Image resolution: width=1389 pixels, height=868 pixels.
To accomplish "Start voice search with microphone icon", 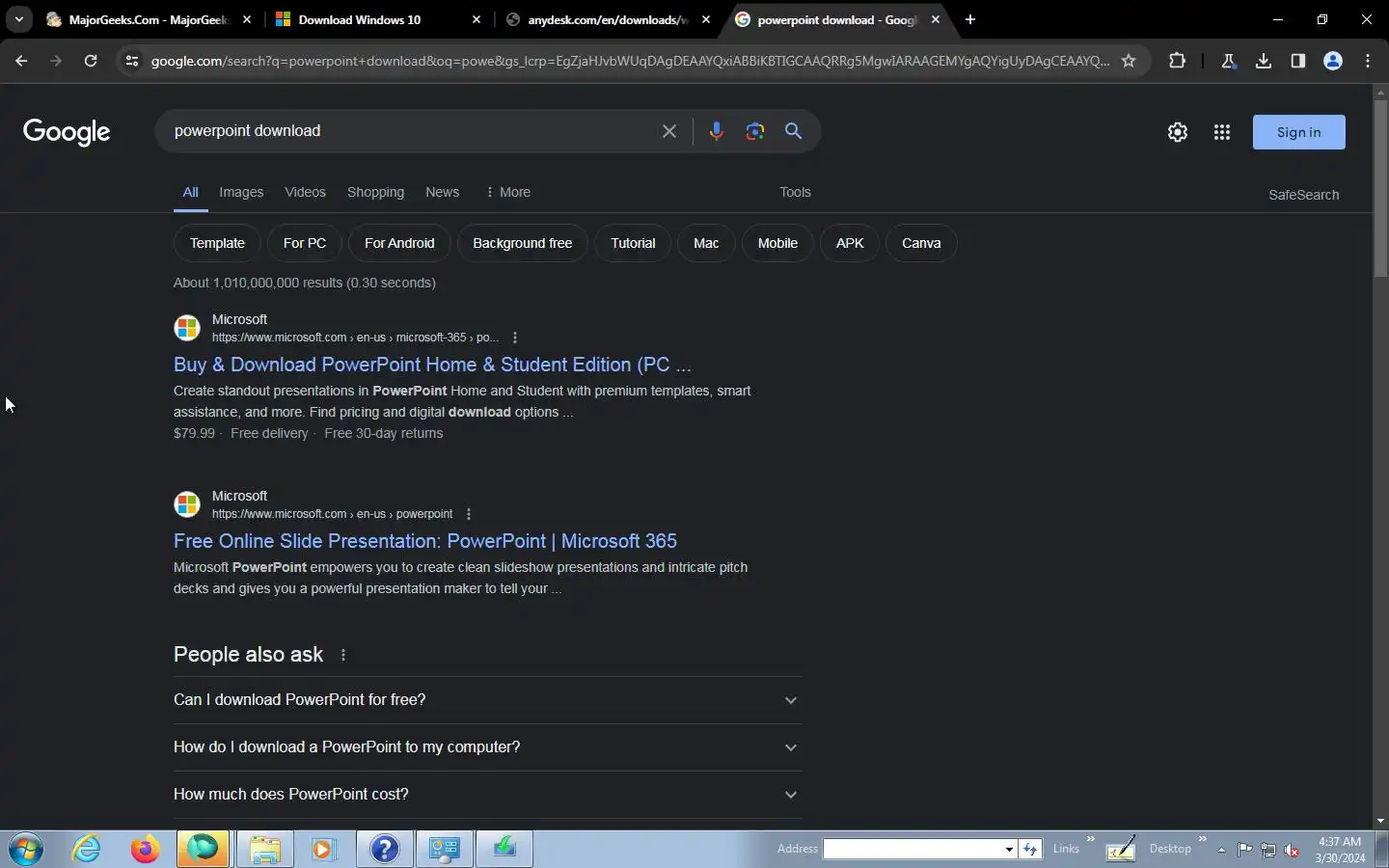I will coord(716,131).
